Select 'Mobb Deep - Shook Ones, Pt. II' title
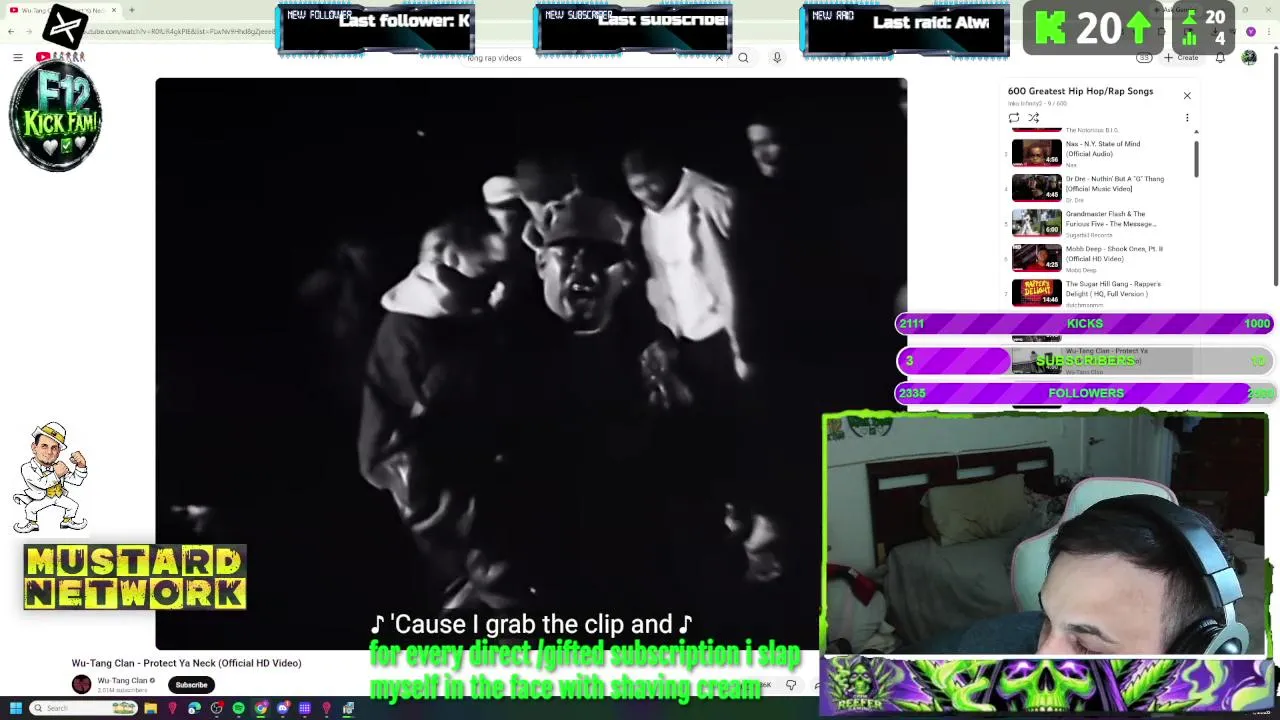 [1114, 254]
